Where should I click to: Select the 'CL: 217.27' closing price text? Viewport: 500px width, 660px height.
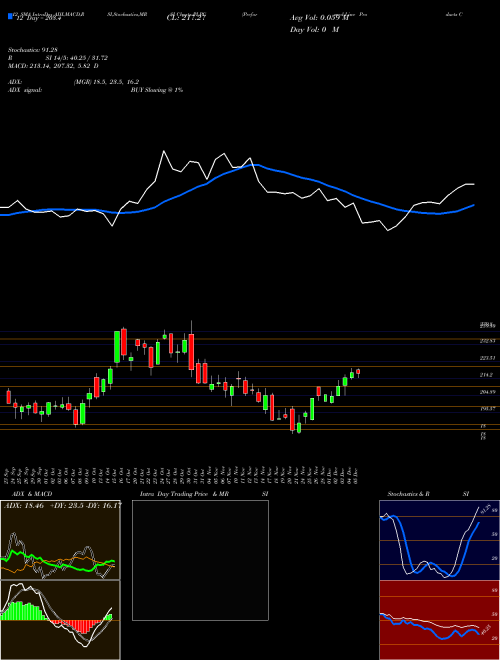coord(186,18)
